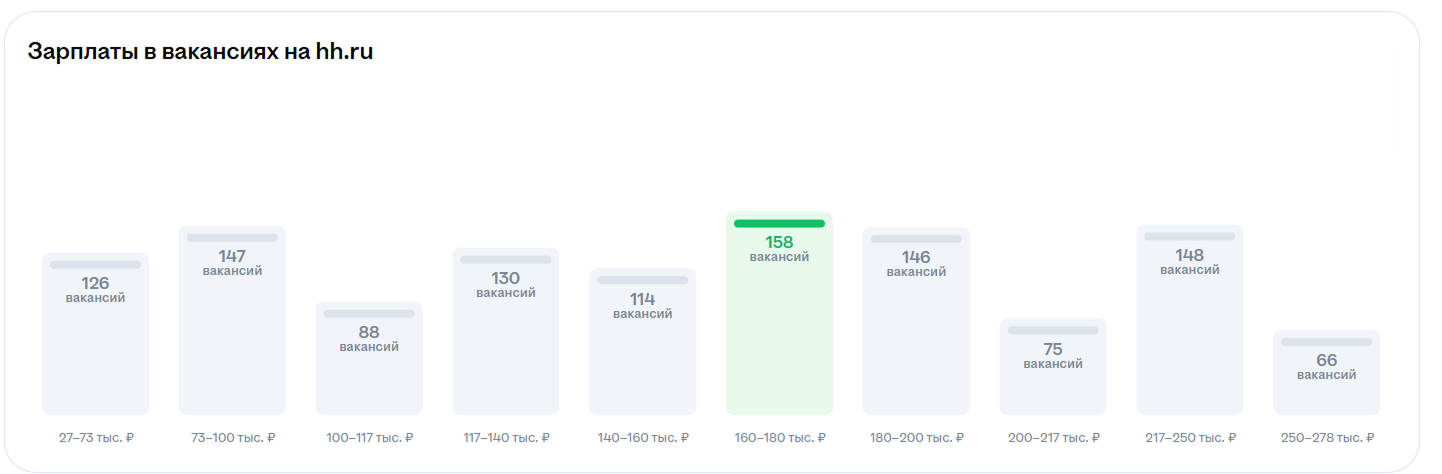Click the bar with 66 вакансий
Image resolution: width=1442 pixels, height=474 pixels.
coord(1327,372)
